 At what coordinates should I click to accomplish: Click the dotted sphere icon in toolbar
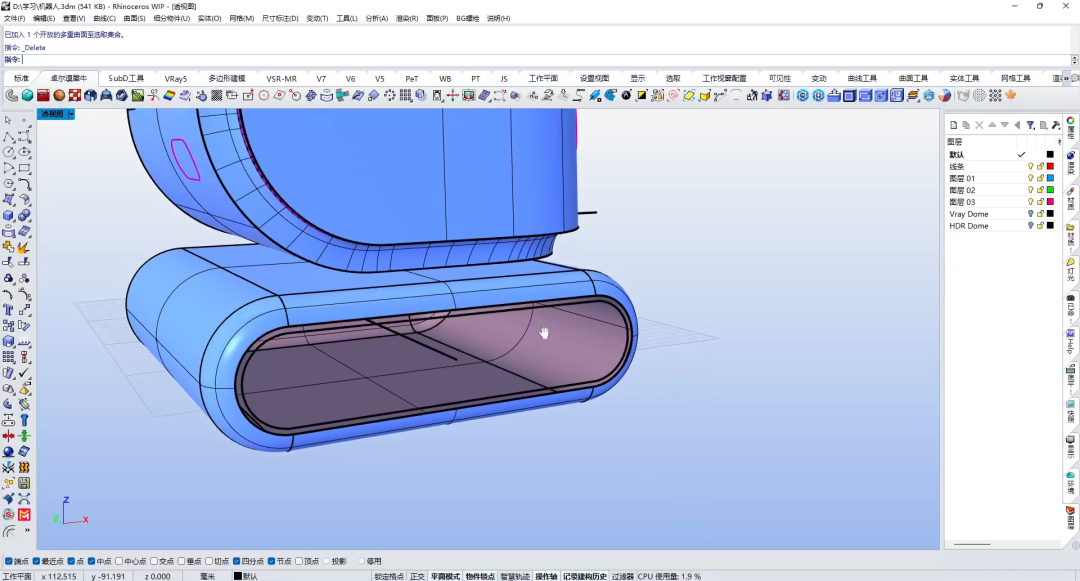click(x=979, y=96)
